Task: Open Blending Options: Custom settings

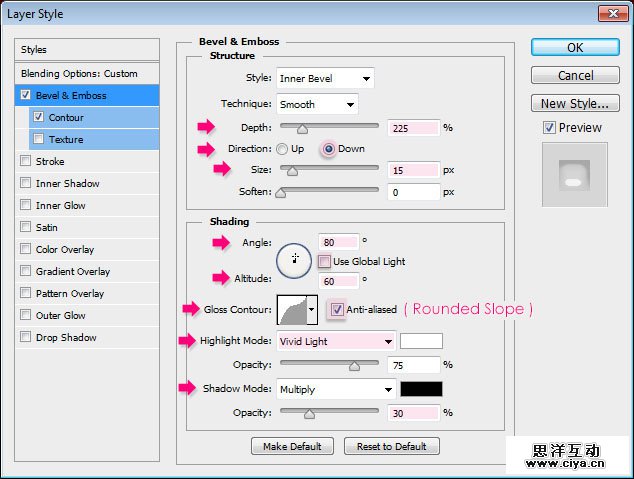Action: (x=79, y=73)
